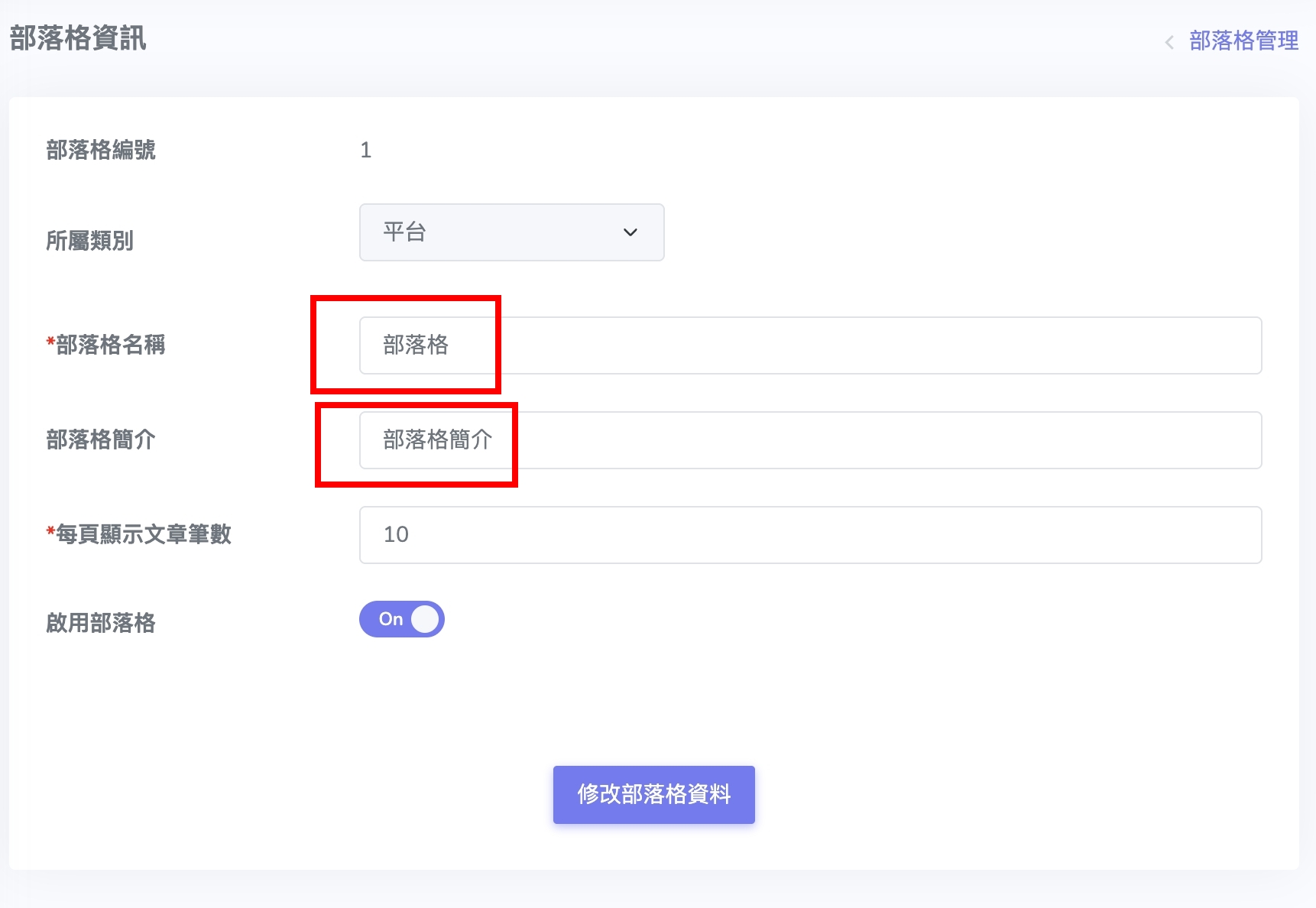The width and height of the screenshot is (1316, 908).
Task: Select the 每頁顯示文章筆數 field containing 10
Action: point(810,535)
